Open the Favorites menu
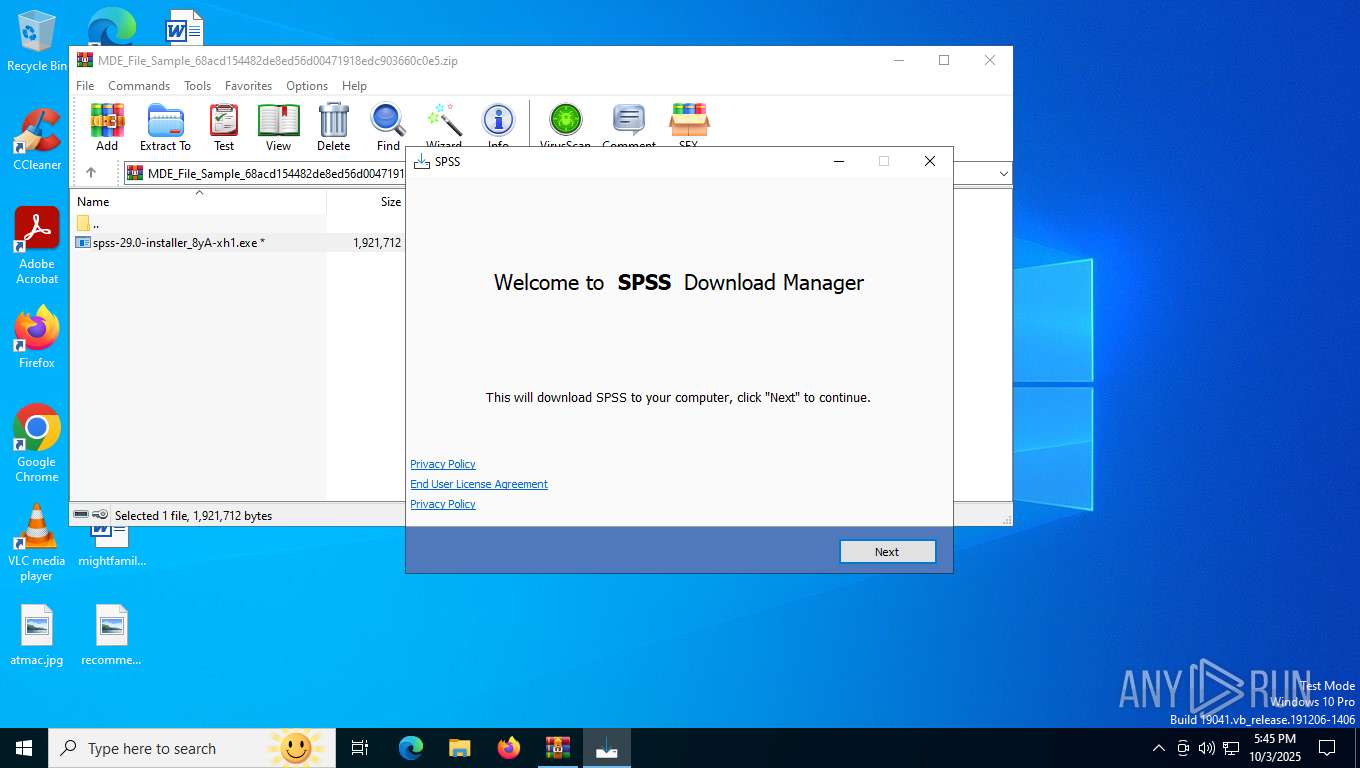 (x=248, y=86)
